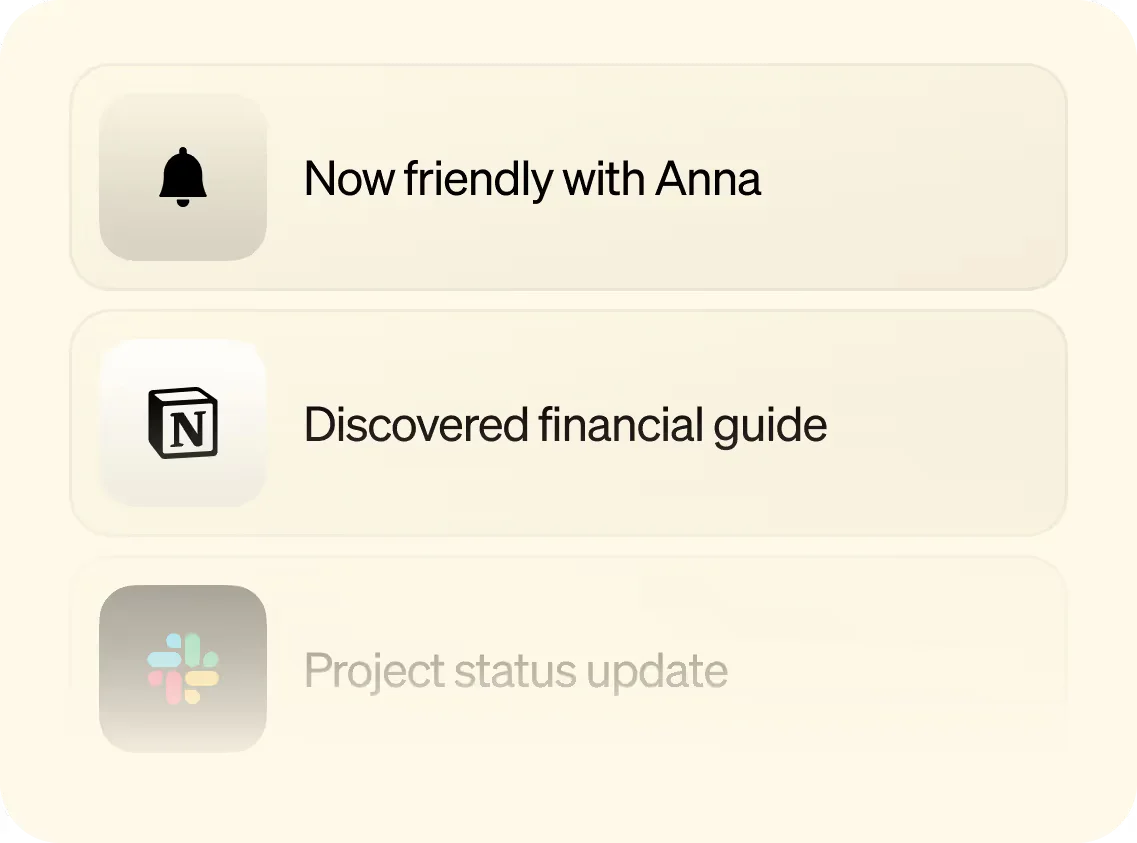Click the black bell notification icon
The width and height of the screenshot is (1137, 843).
coord(183,179)
